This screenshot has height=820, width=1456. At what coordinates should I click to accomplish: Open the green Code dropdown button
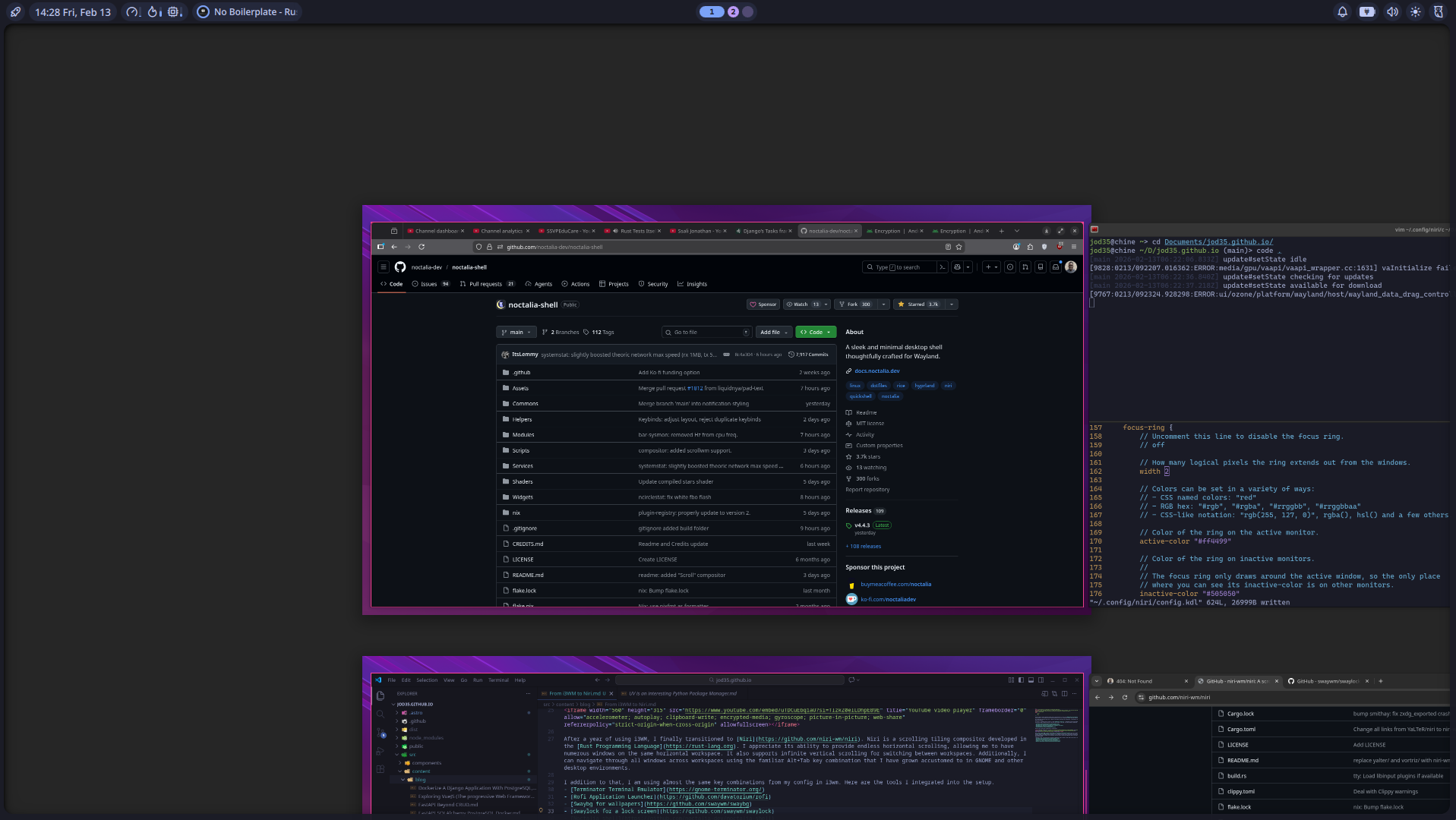click(x=815, y=333)
